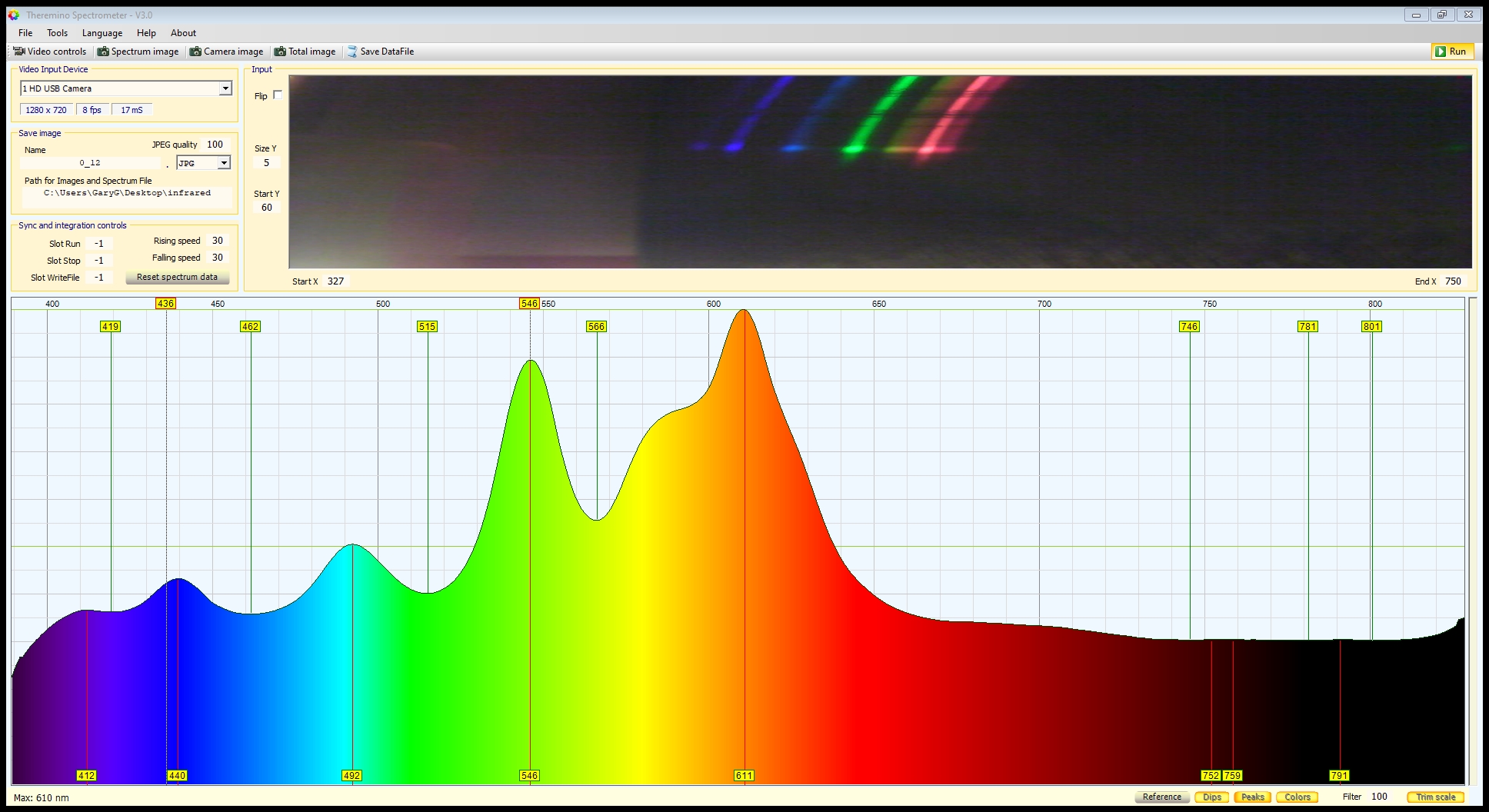Click the Trim scale button
1489x812 pixels.
coord(1435,797)
